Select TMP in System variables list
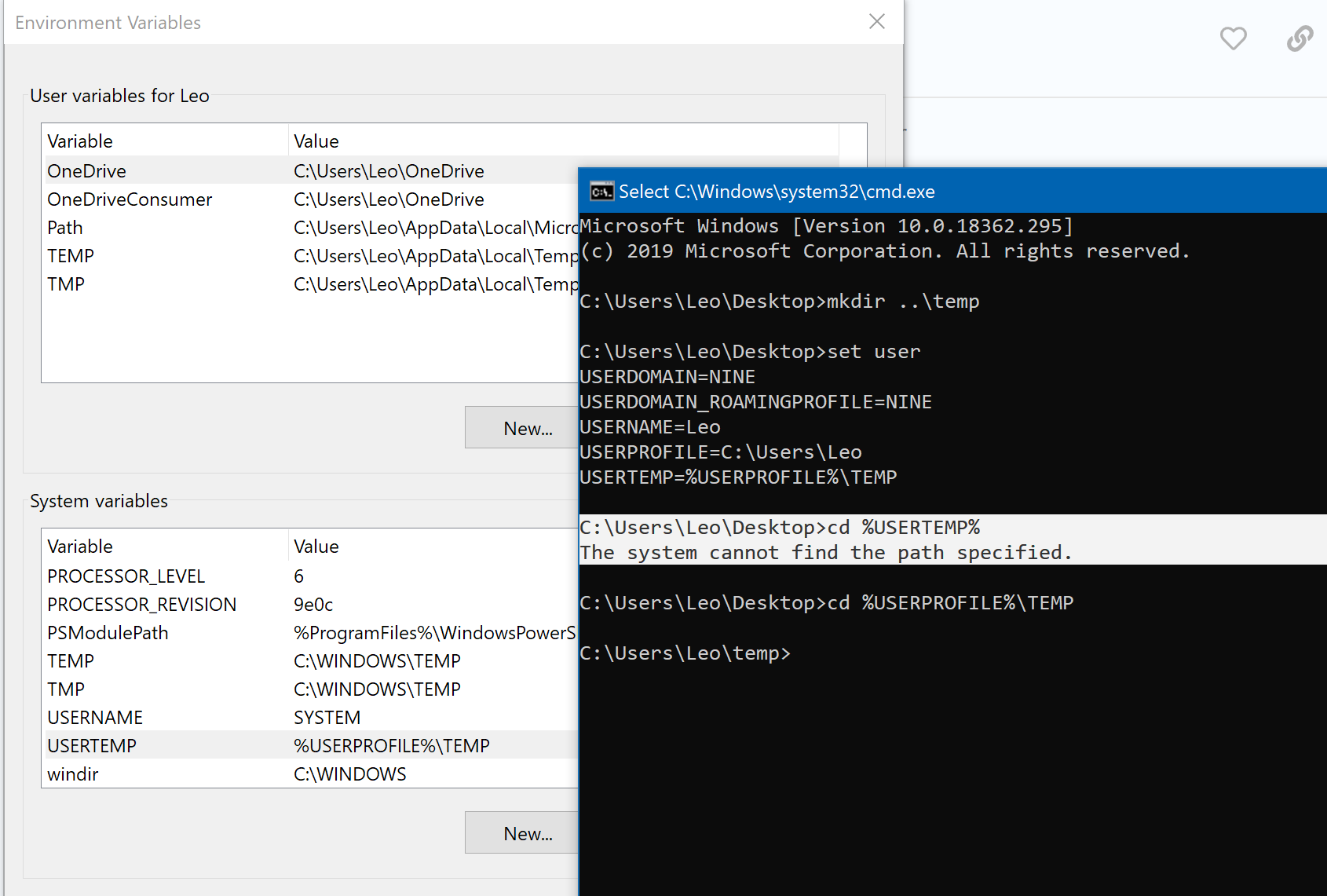 tap(310, 689)
